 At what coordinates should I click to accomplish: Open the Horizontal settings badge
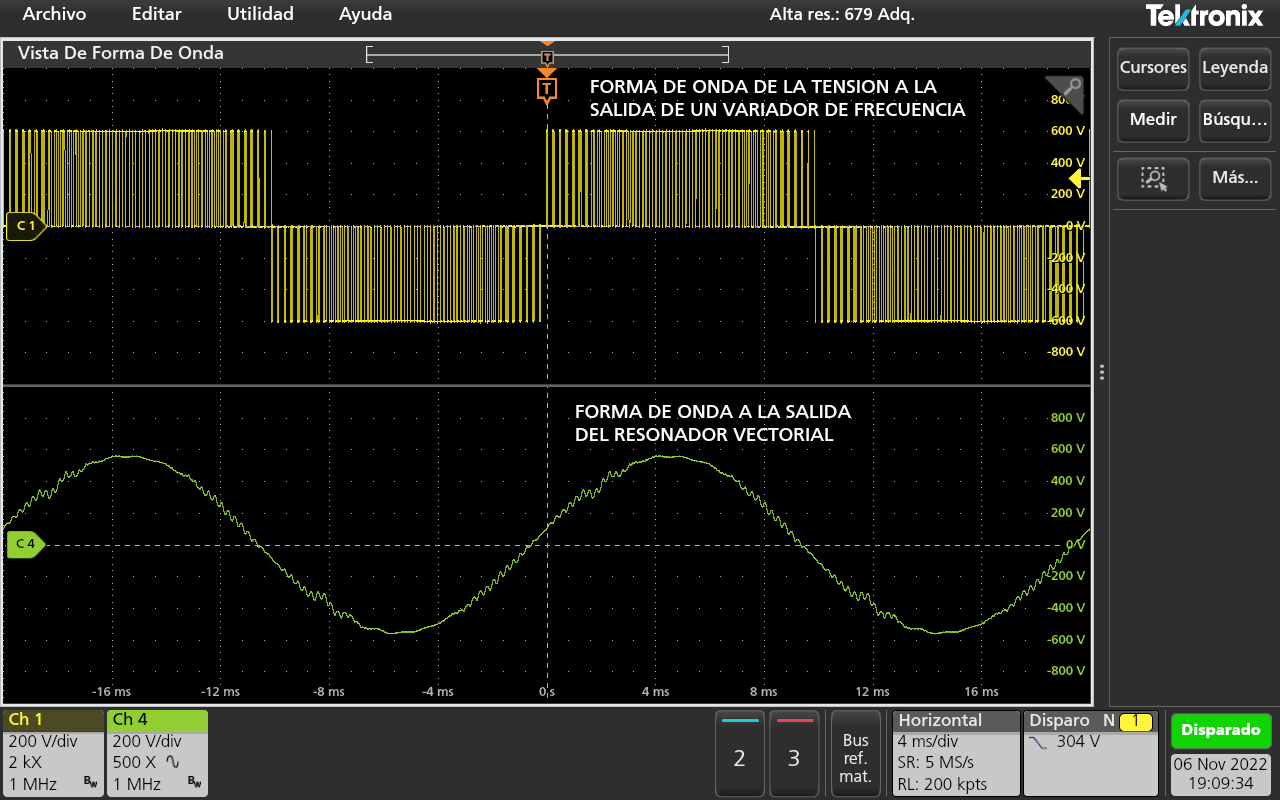[x=954, y=753]
